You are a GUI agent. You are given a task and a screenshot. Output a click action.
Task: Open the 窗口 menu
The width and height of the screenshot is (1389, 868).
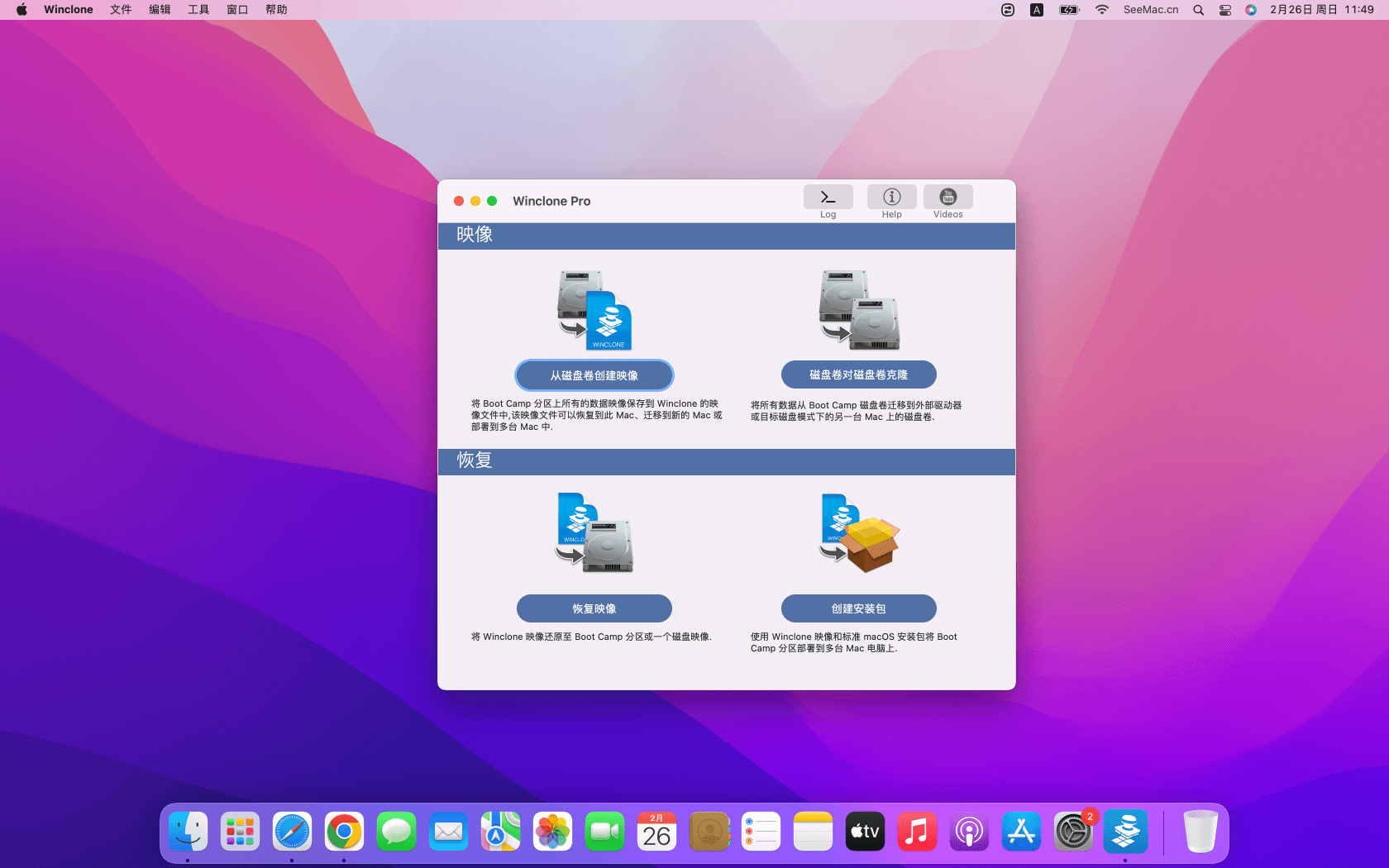click(237, 10)
